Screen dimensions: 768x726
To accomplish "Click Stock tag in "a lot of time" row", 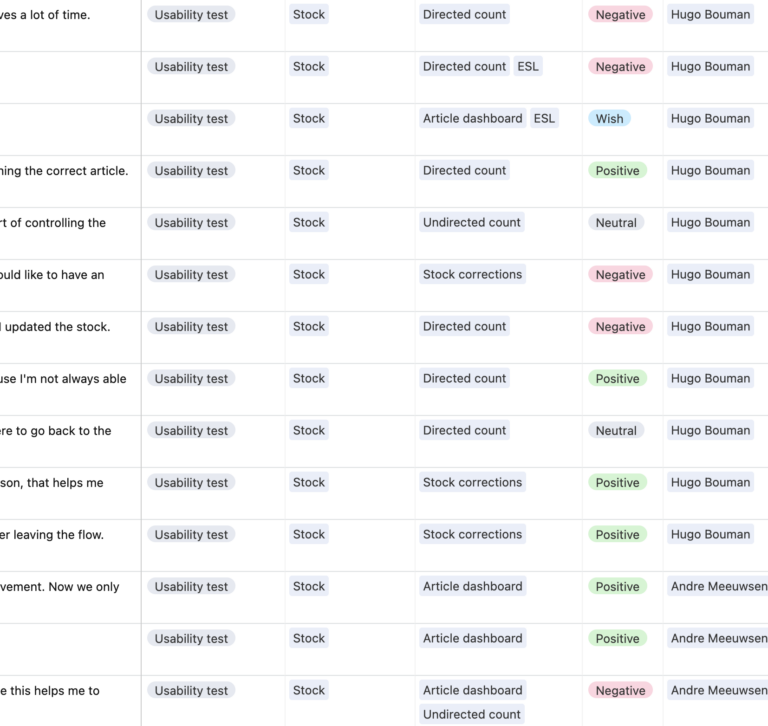I will point(308,15).
